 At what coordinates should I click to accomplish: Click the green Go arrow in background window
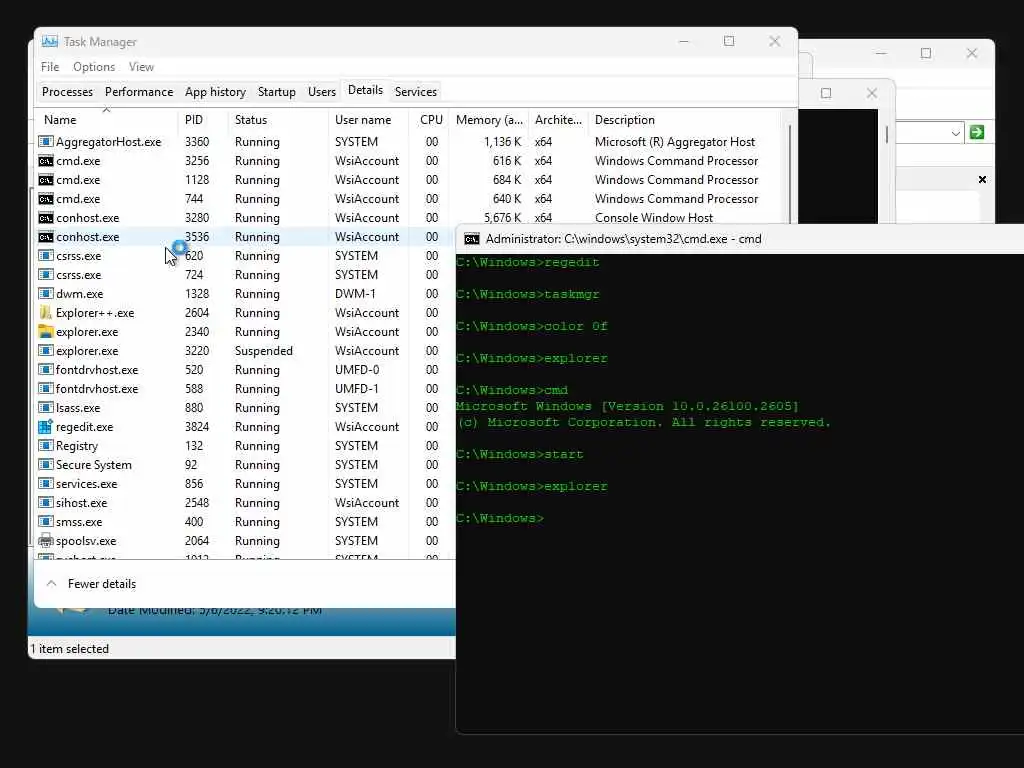pyautogui.click(x=977, y=133)
